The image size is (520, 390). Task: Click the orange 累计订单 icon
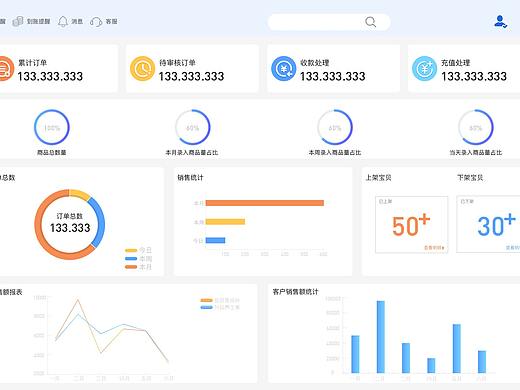(5, 69)
